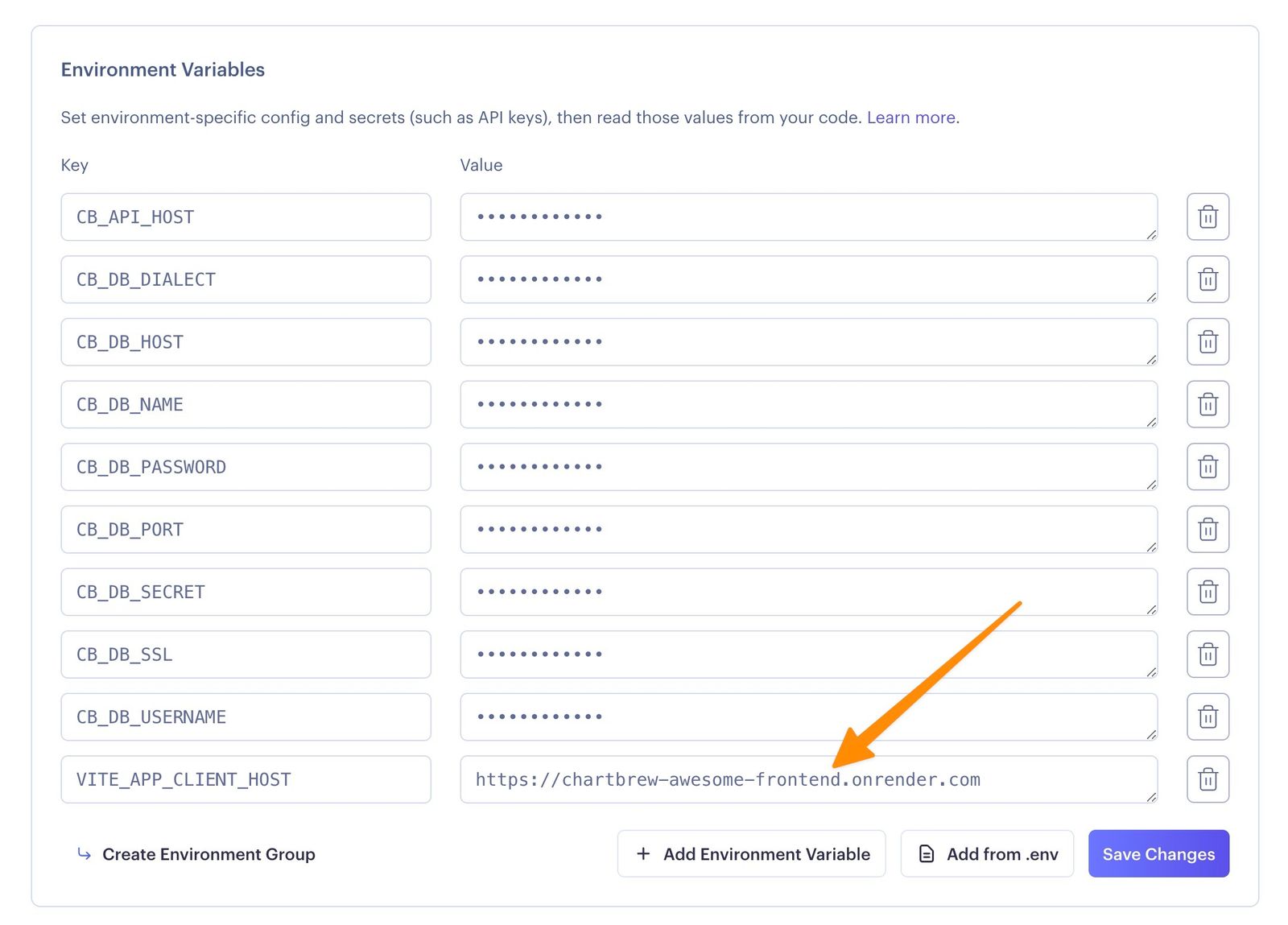Delete the CB_DB_PASSWORD variable
The image size is (1288, 925).
[1207, 467]
